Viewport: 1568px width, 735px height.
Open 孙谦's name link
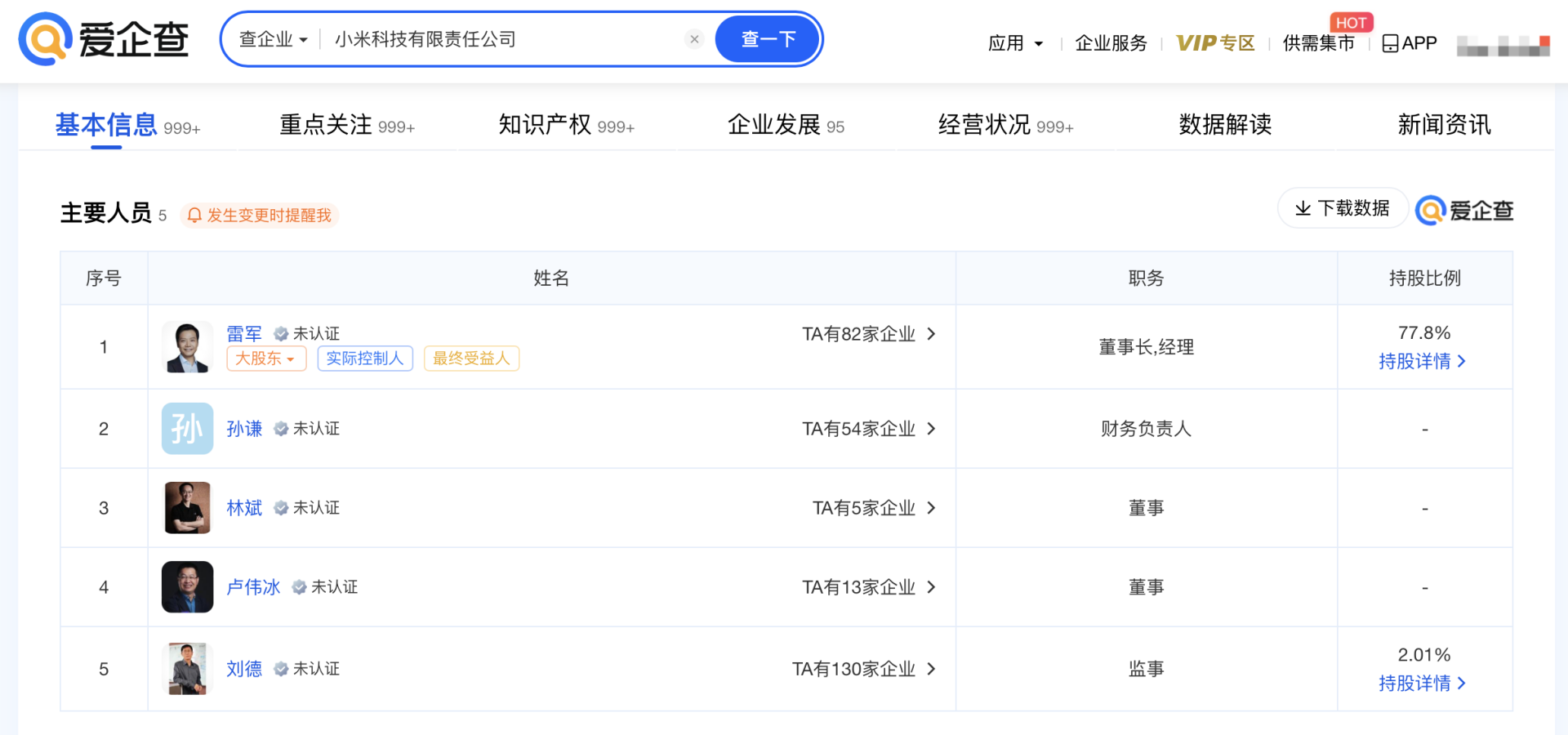[x=244, y=429]
